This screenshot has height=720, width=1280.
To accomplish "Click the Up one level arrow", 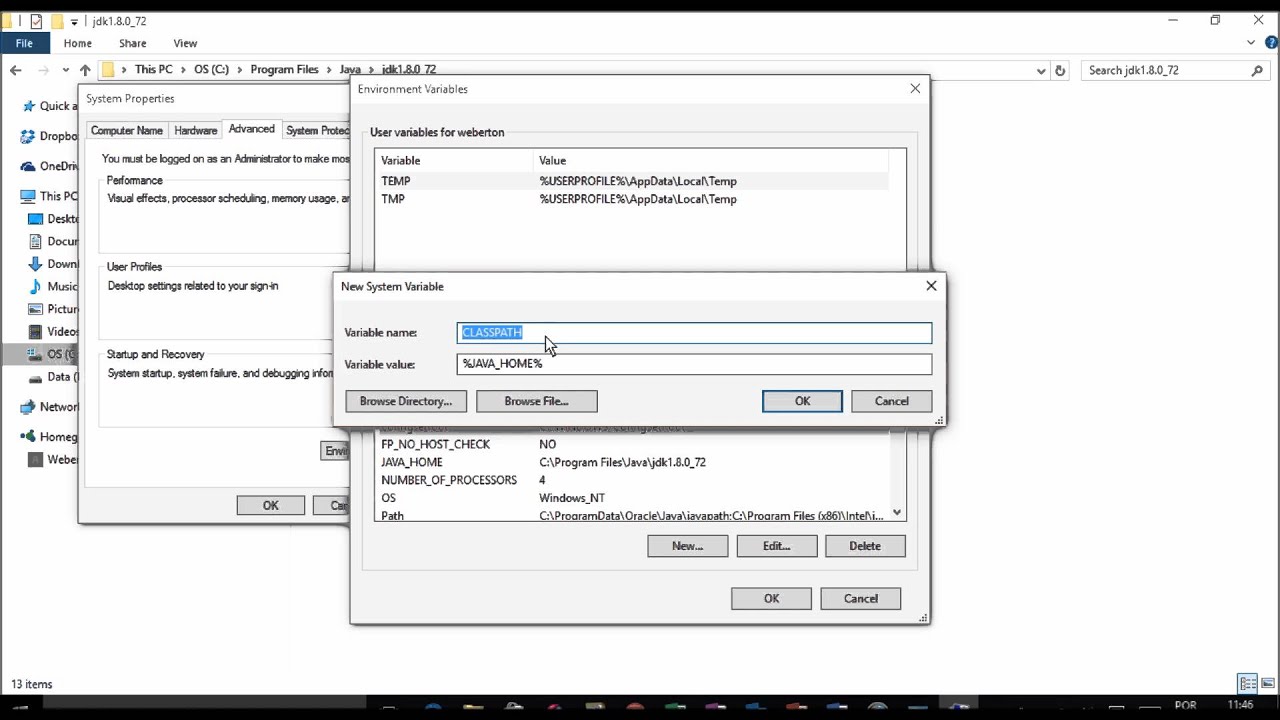I will pos(85,70).
